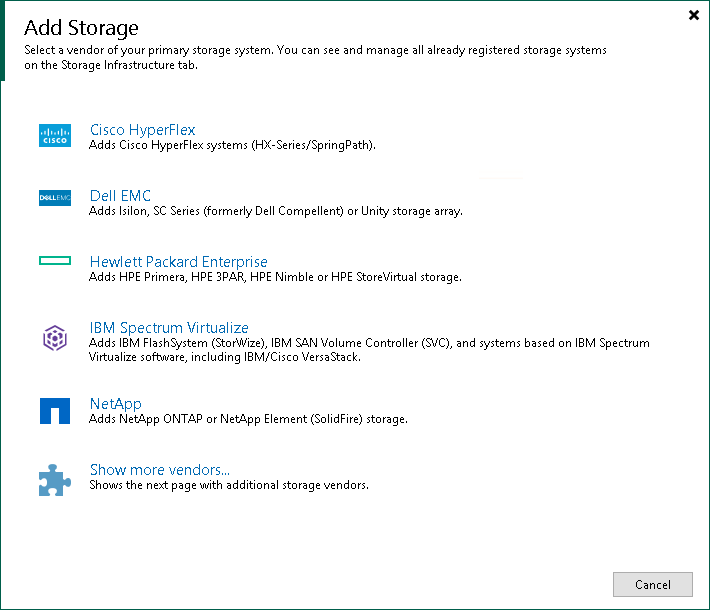Choose the Dell EMC vendor link

pyautogui.click(x=120, y=196)
